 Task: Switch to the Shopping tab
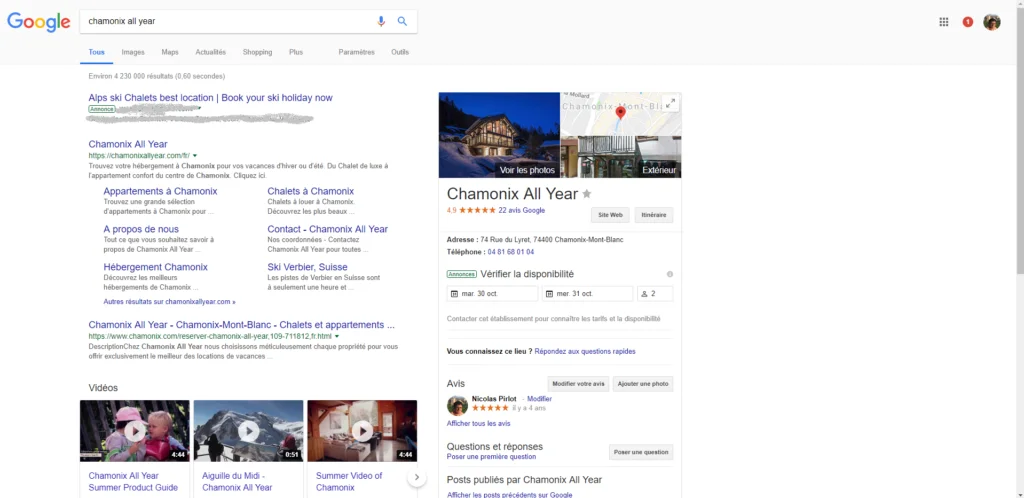257,52
